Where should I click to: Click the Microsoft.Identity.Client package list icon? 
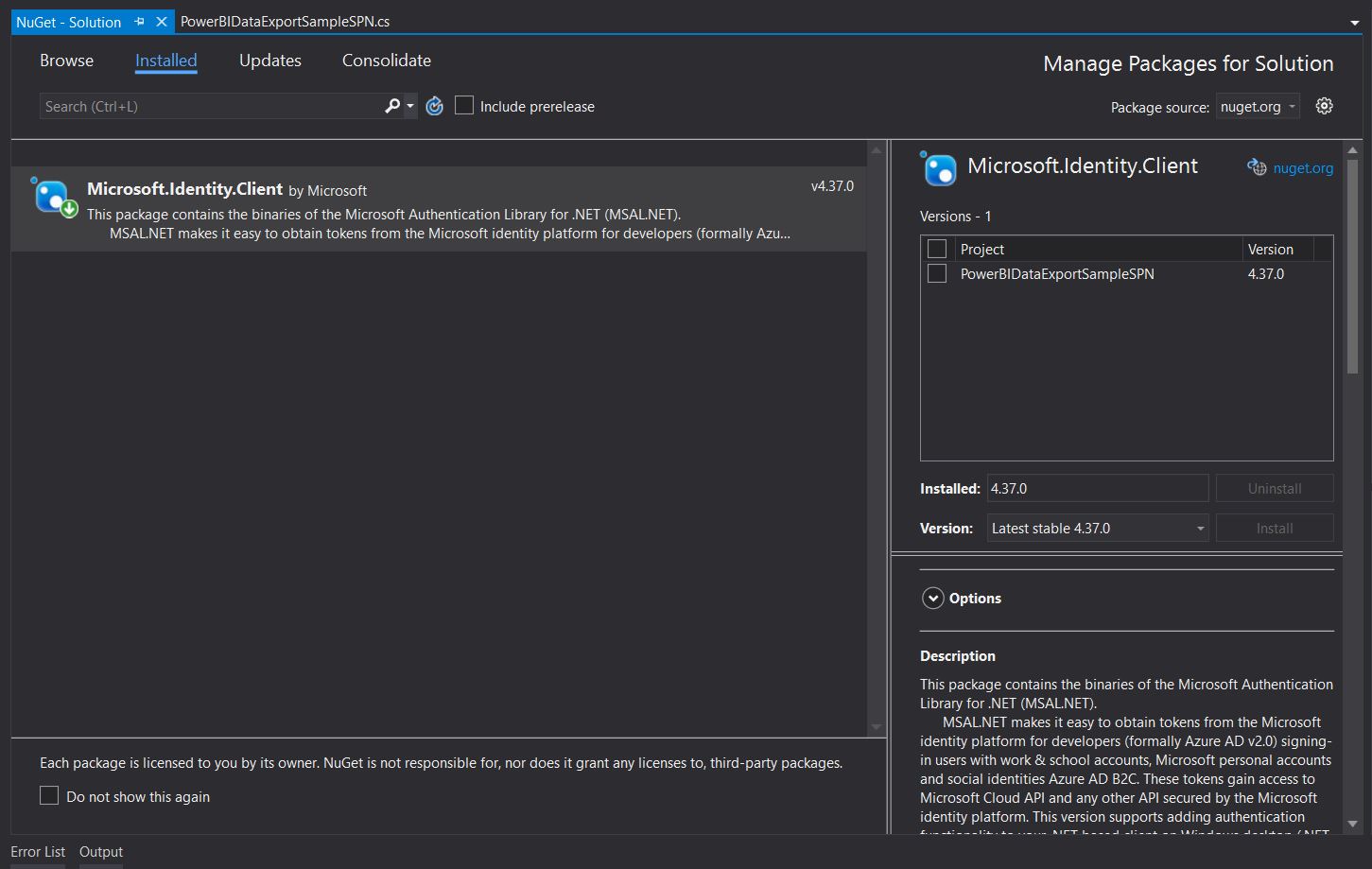pyautogui.click(x=53, y=198)
